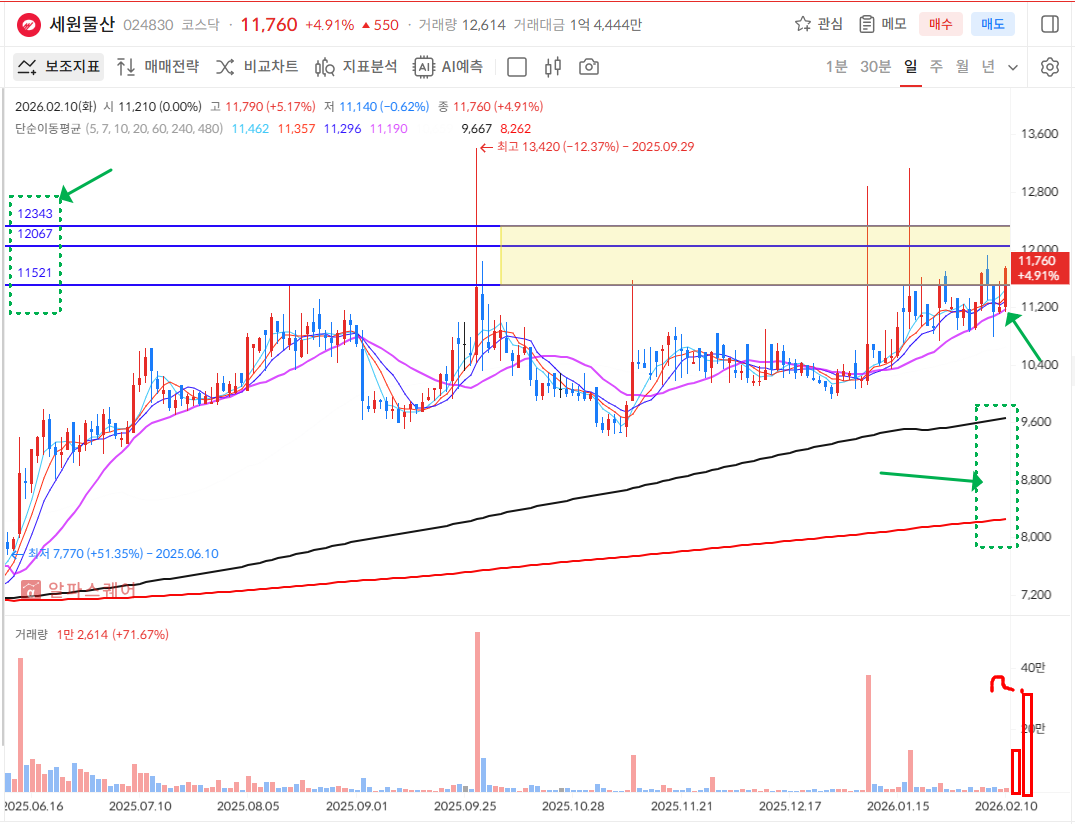Add stock to 관심 watchlist star
The image size is (1075, 824).
pyautogui.click(x=818, y=24)
